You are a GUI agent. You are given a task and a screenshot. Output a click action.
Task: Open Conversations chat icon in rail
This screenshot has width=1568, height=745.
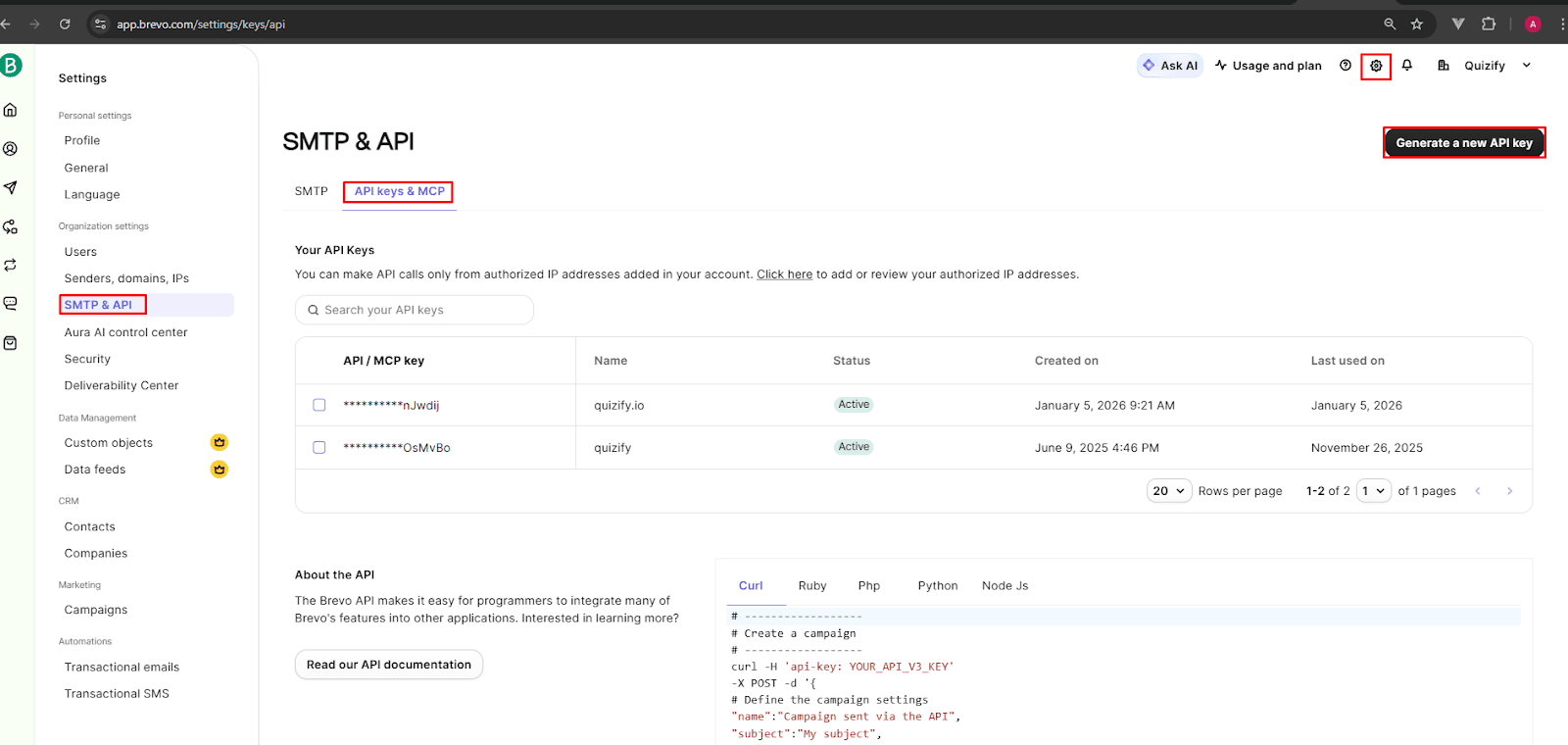11,304
